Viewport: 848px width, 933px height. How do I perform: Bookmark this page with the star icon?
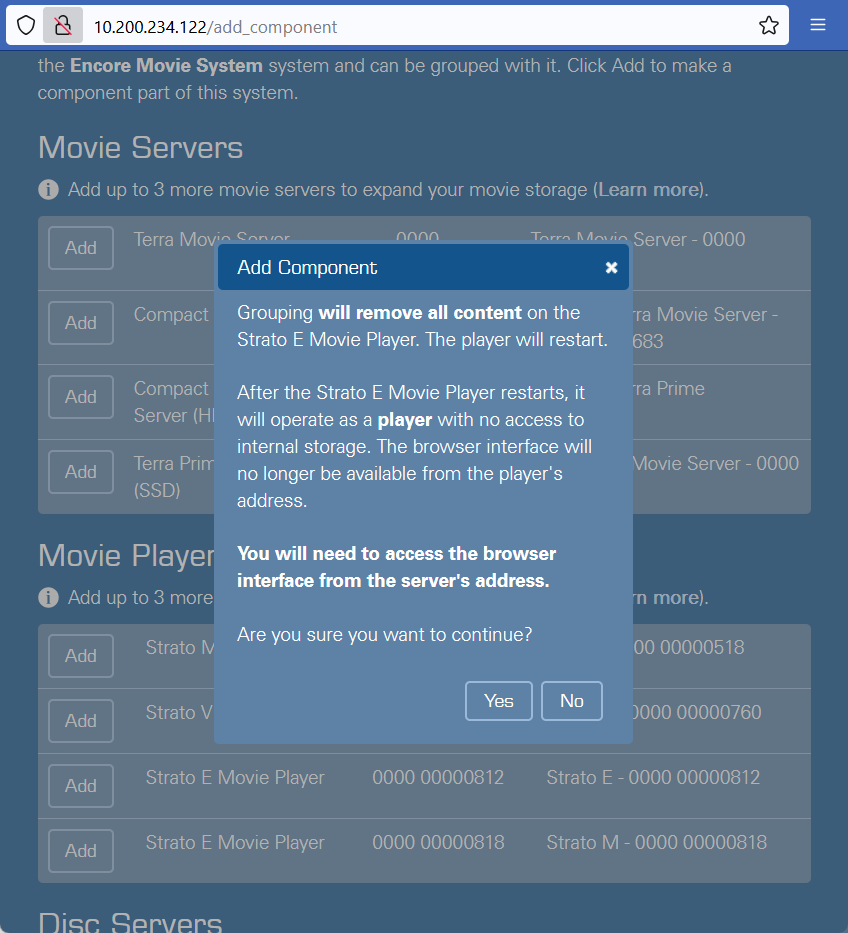point(768,26)
